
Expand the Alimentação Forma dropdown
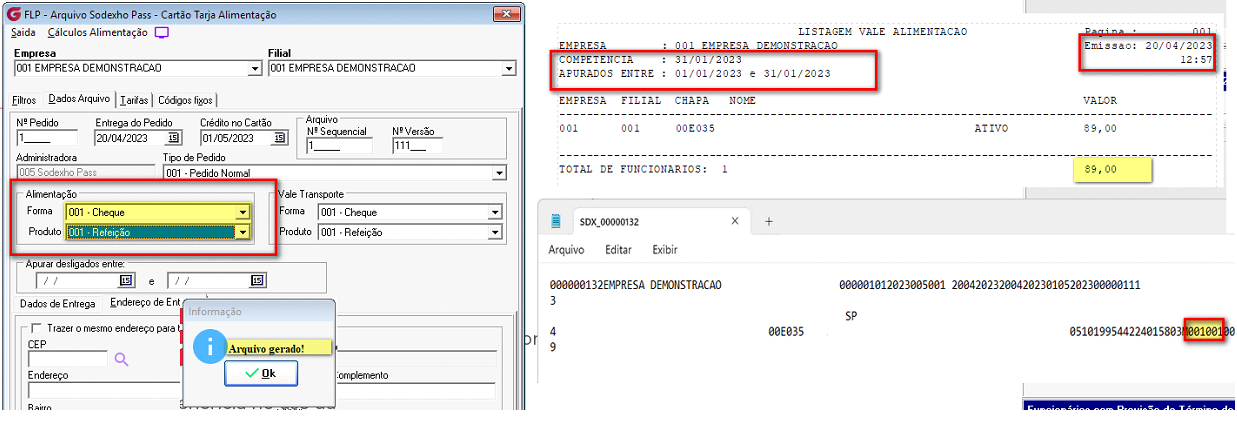242,212
